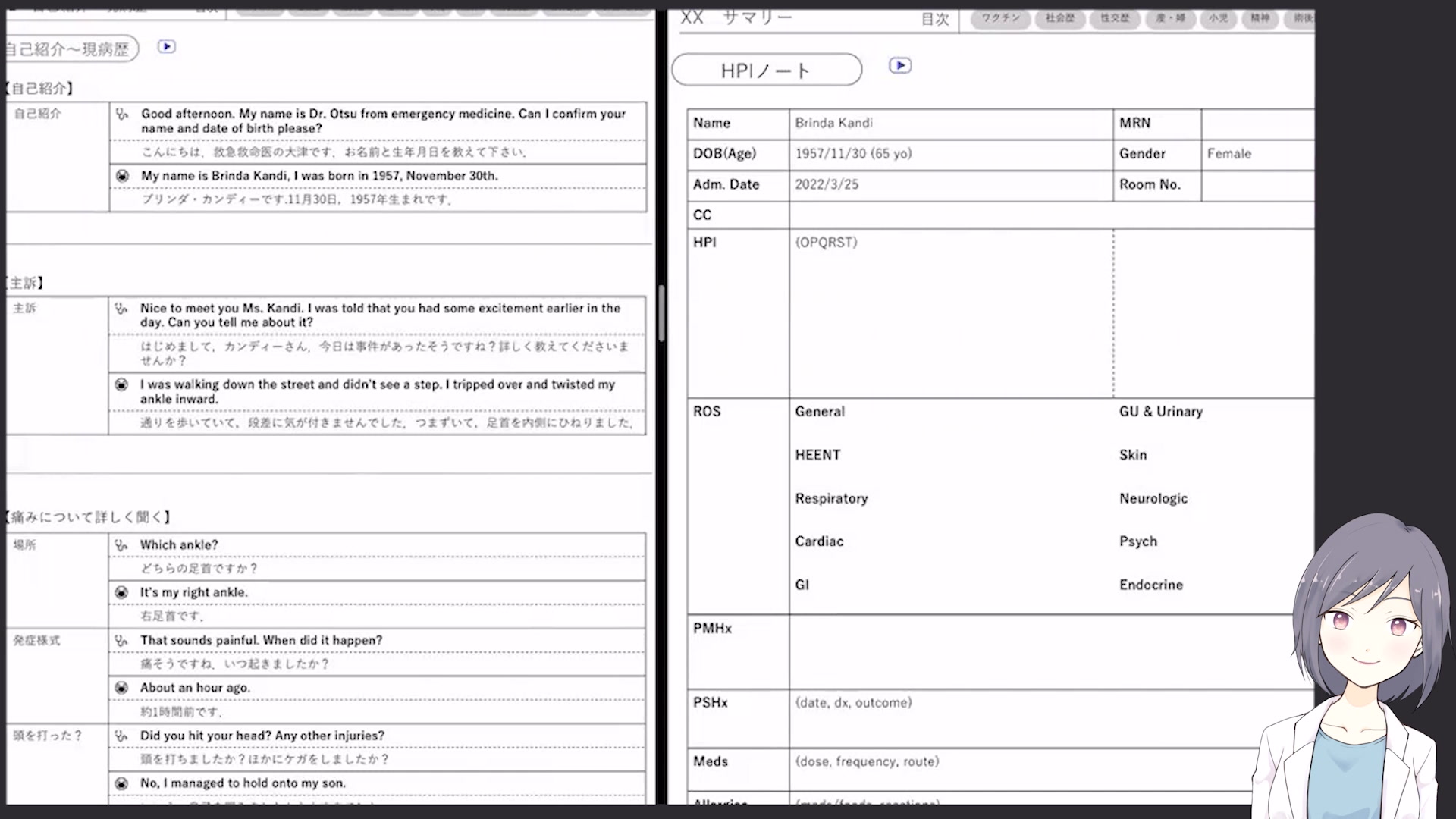Screen dimensions: 1456x819
Task: Click the HPIノート title button
Action: click(x=766, y=71)
